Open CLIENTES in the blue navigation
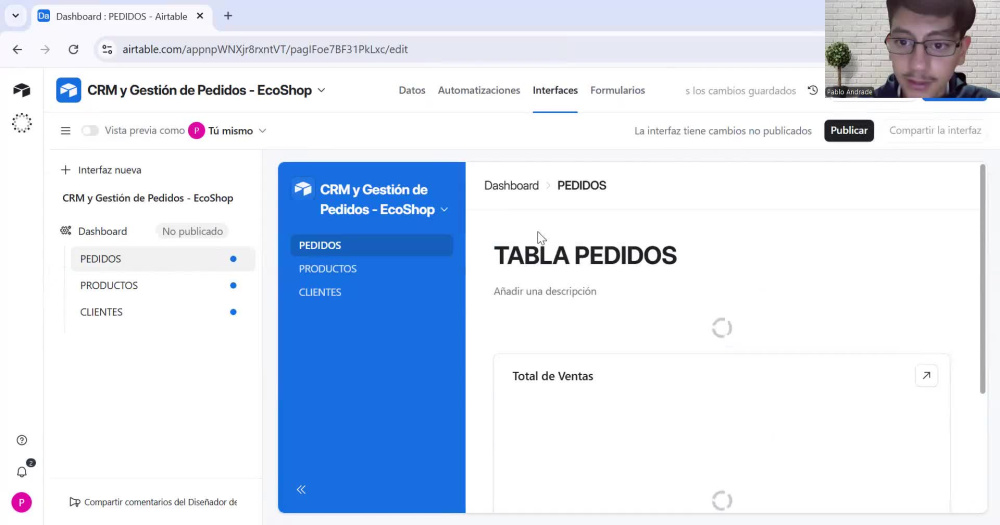The width and height of the screenshot is (1000, 525). [x=372, y=292]
